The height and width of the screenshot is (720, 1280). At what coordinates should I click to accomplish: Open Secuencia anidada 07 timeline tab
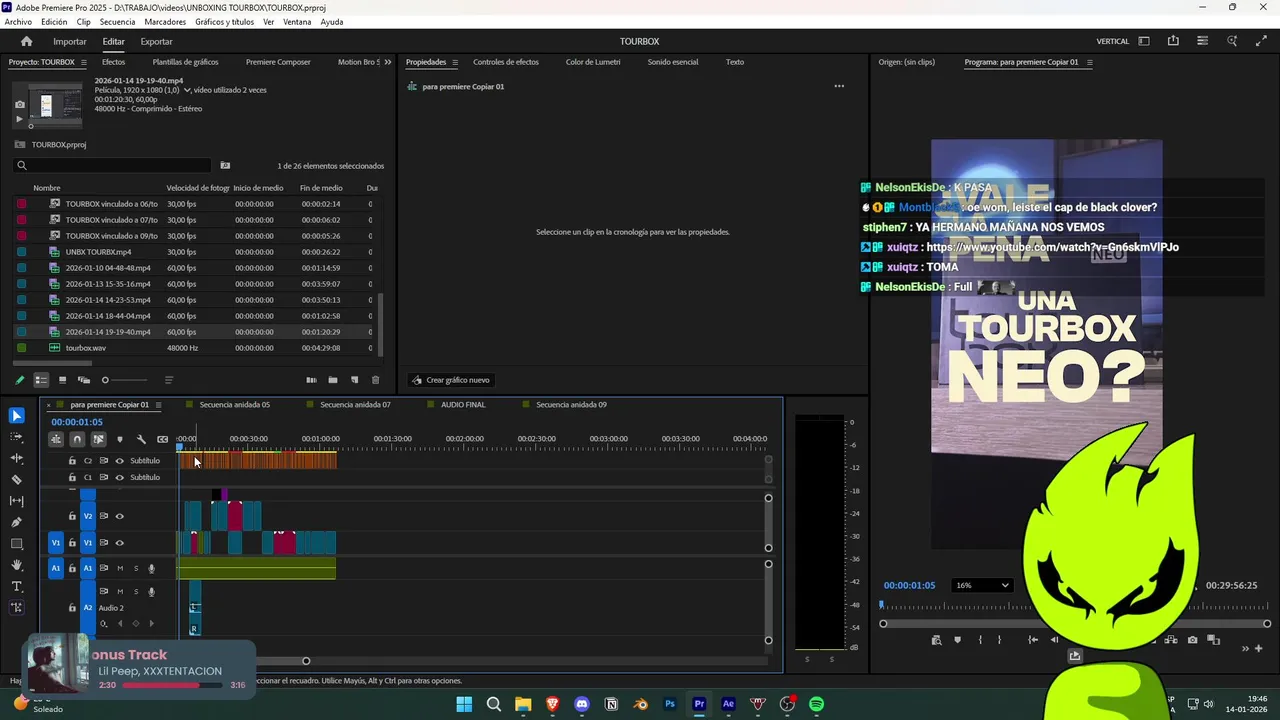[355, 405]
